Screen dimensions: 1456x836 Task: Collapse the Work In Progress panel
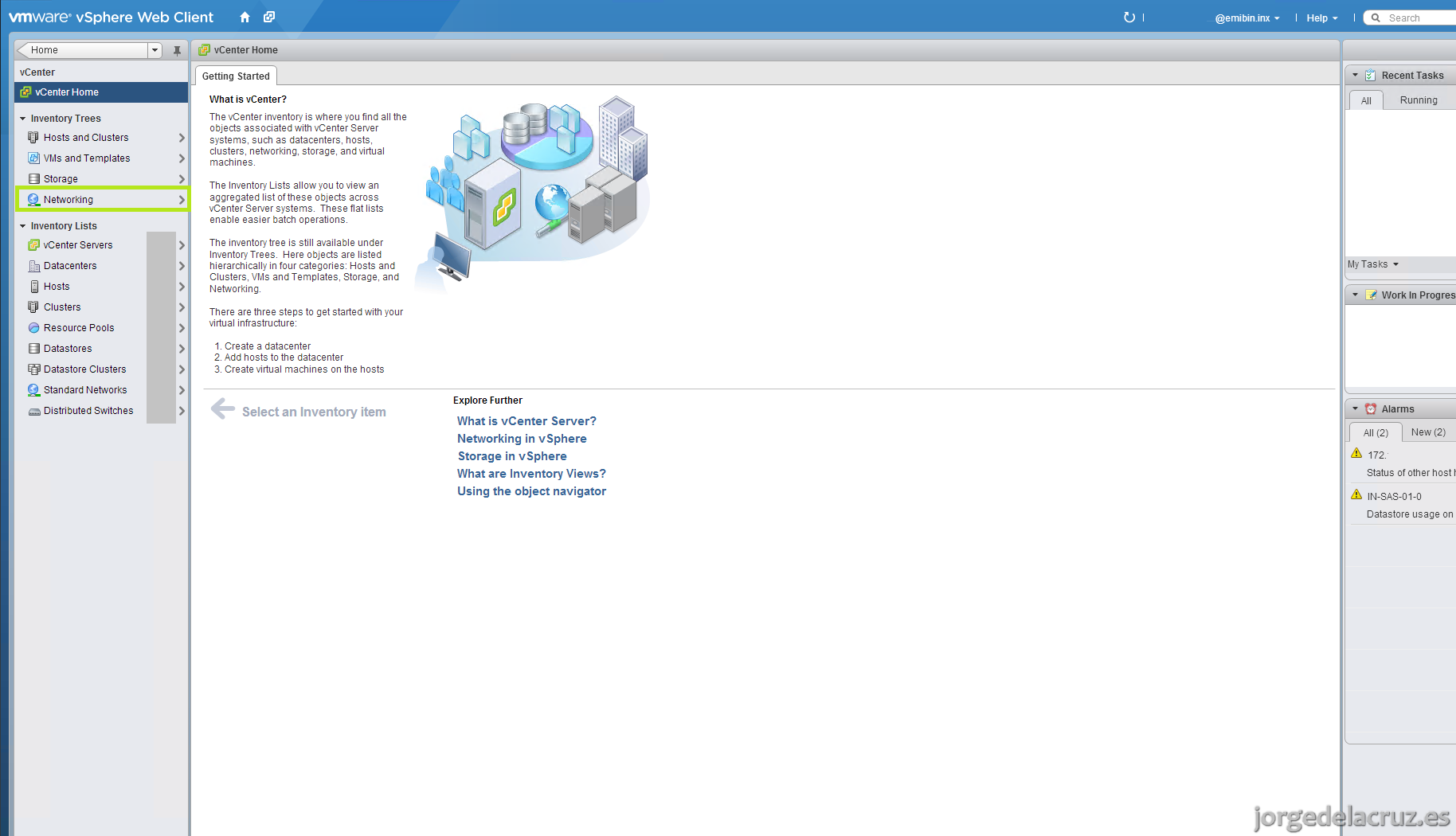(x=1355, y=295)
